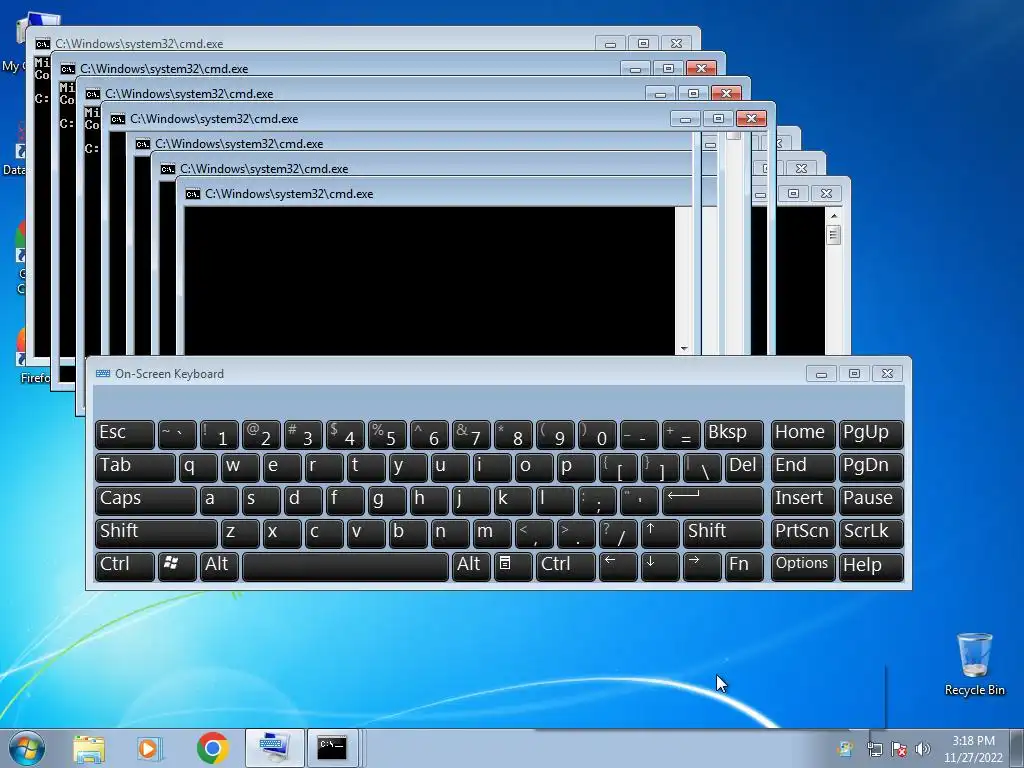Click the number 5 key
The height and width of the screenshot is (768, 1024).
pyautogui.click(x=387, y=434)
